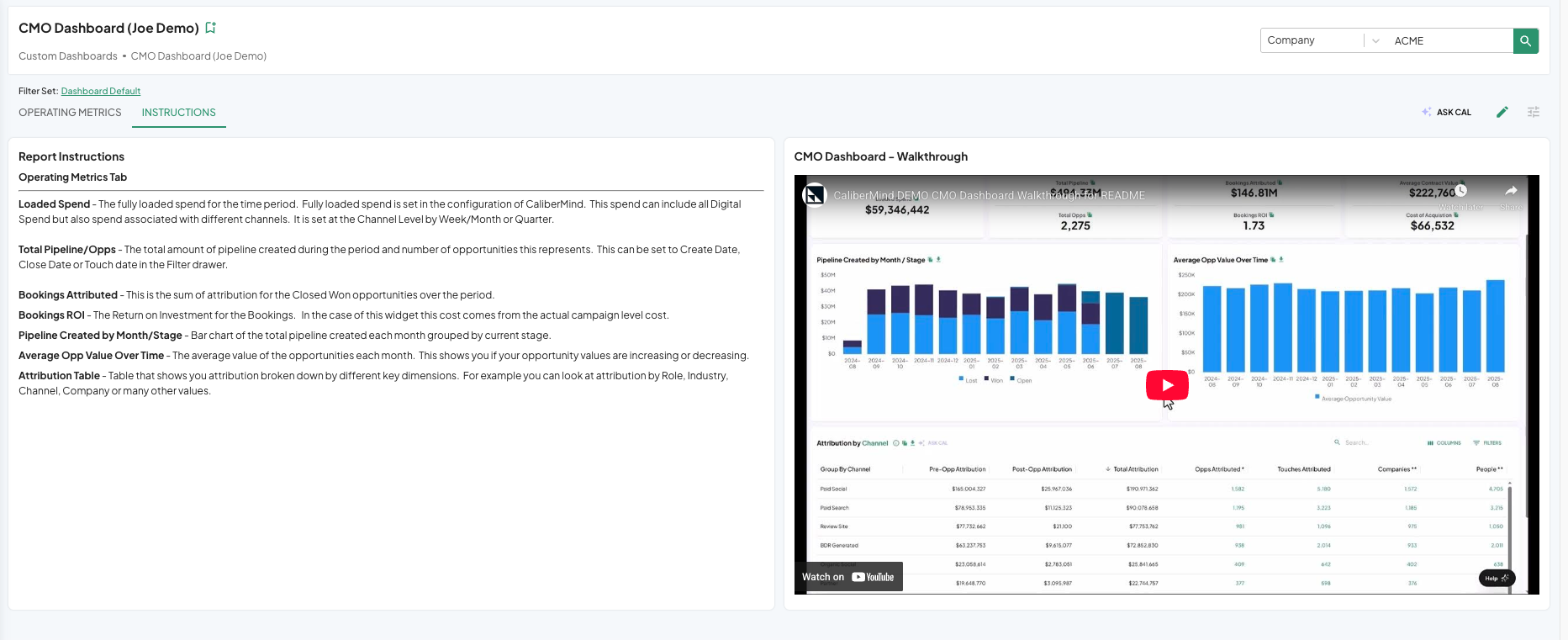The height and width of the screenshot is (640, 1568).
Task: Click the ACME search input field
Action: tap(1449, 40)
